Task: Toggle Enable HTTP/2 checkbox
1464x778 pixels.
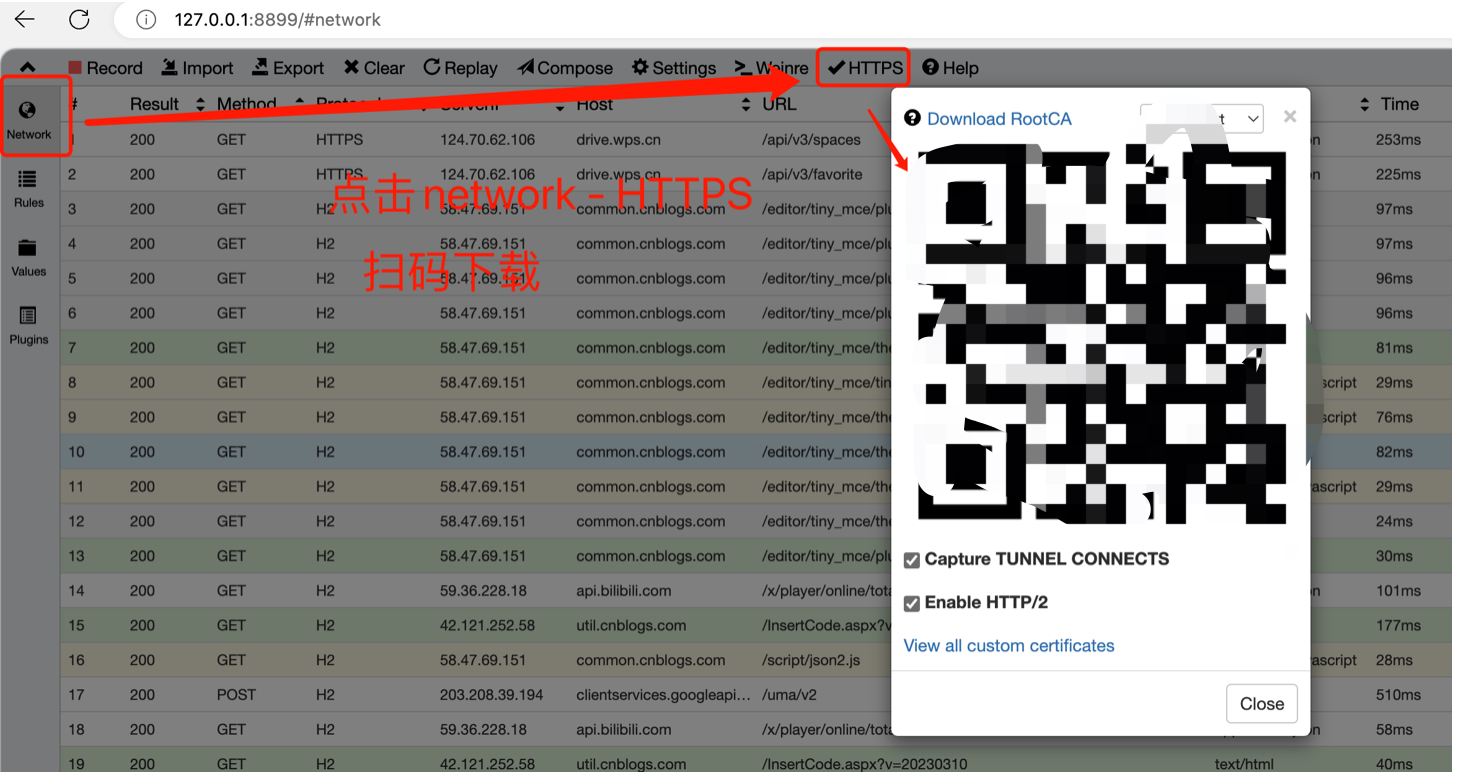Action: pos(912,603)
